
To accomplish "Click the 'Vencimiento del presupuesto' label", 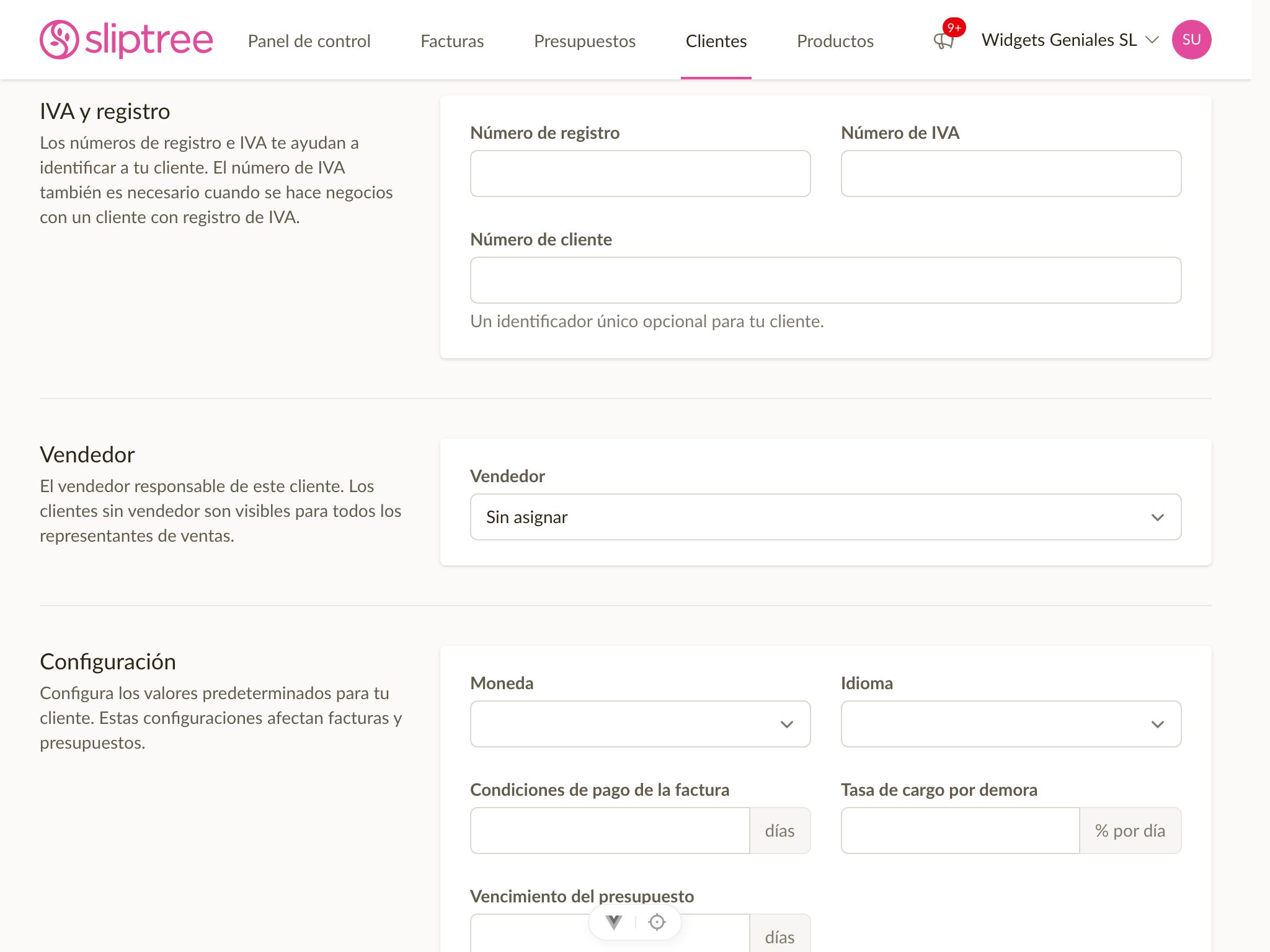I will 582,896.
